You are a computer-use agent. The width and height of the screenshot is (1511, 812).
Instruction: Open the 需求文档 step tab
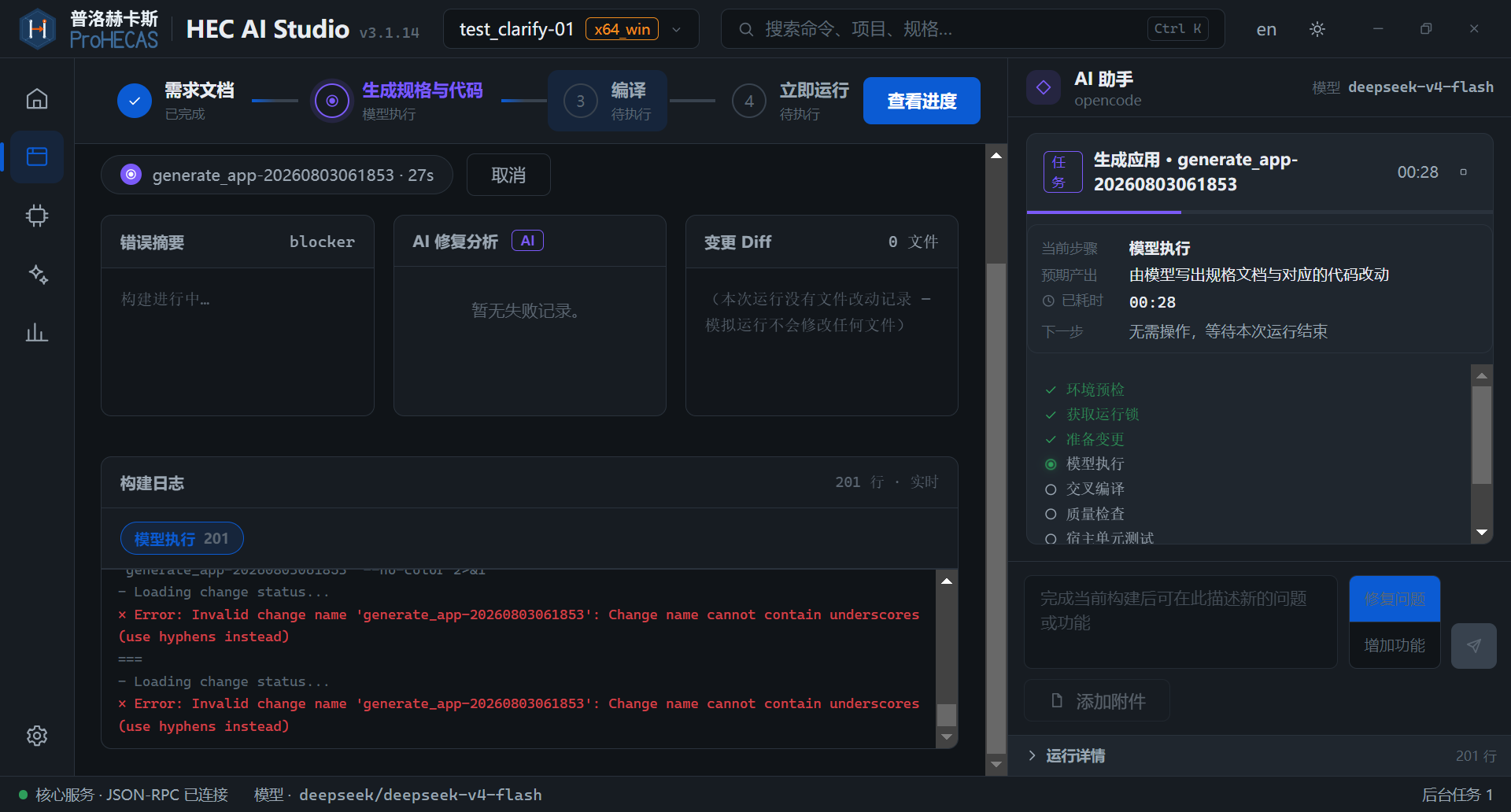point(177,101)
